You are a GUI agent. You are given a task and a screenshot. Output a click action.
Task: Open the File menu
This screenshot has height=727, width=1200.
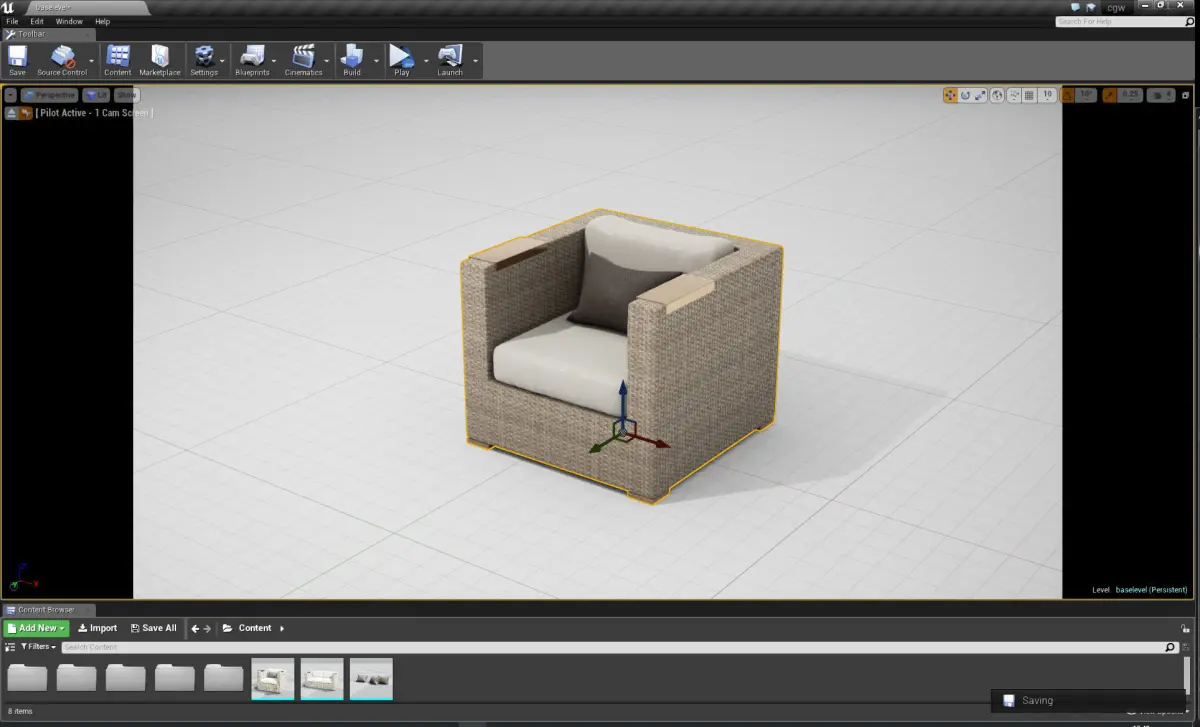12,21
